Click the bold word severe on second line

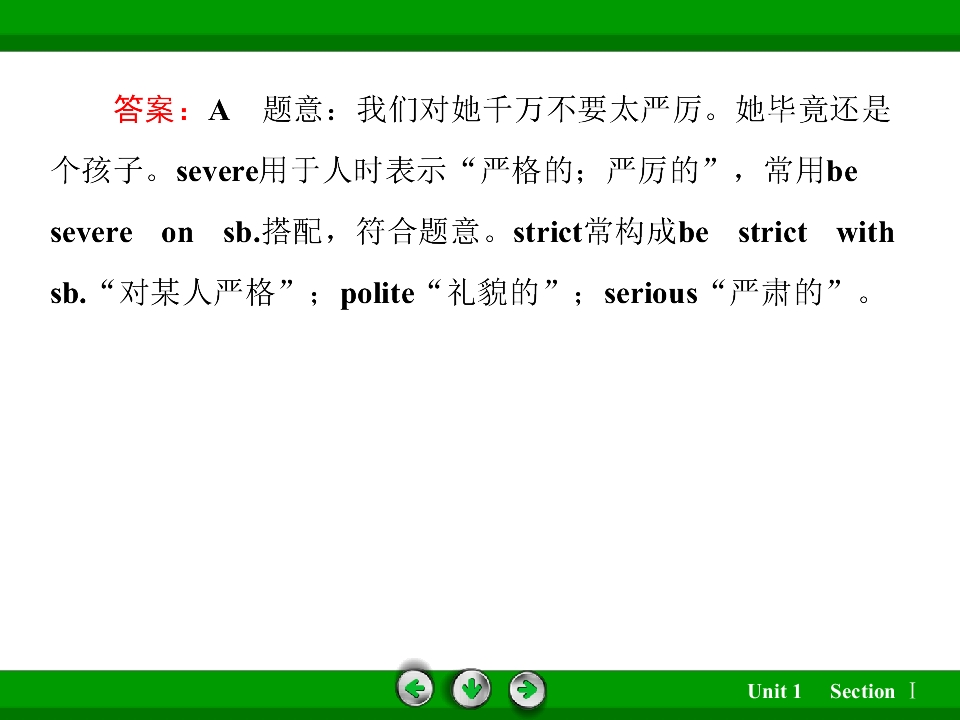click(217, 171)
